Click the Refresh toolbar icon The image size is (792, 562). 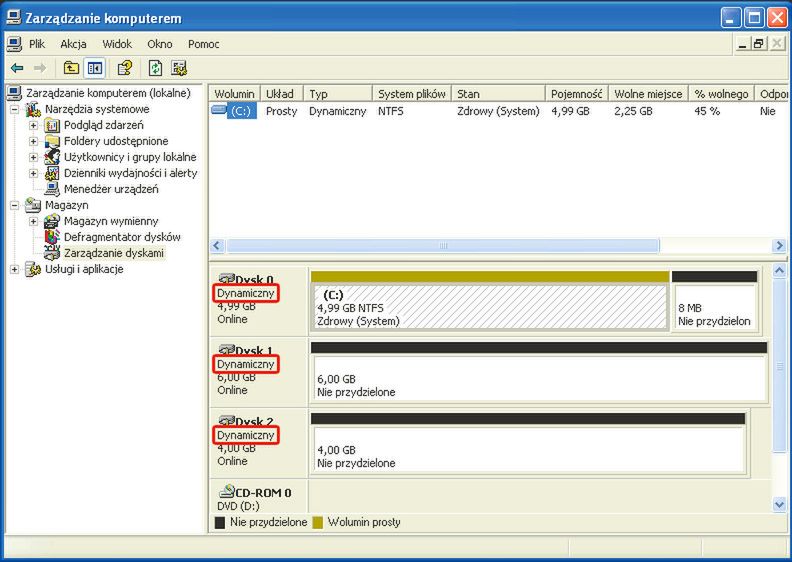(155, 68)
